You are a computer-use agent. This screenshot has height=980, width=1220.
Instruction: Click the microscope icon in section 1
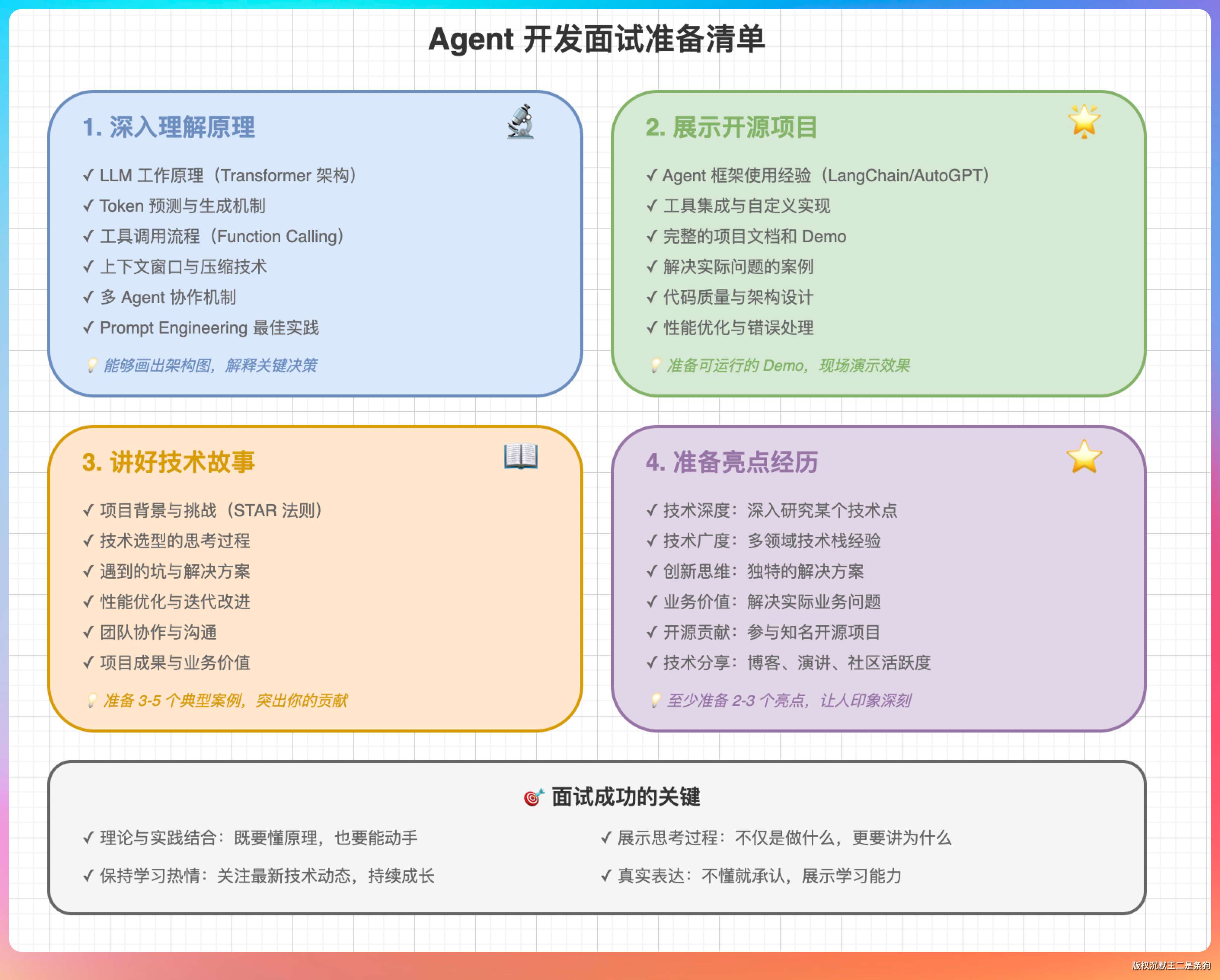click(520, 122)
